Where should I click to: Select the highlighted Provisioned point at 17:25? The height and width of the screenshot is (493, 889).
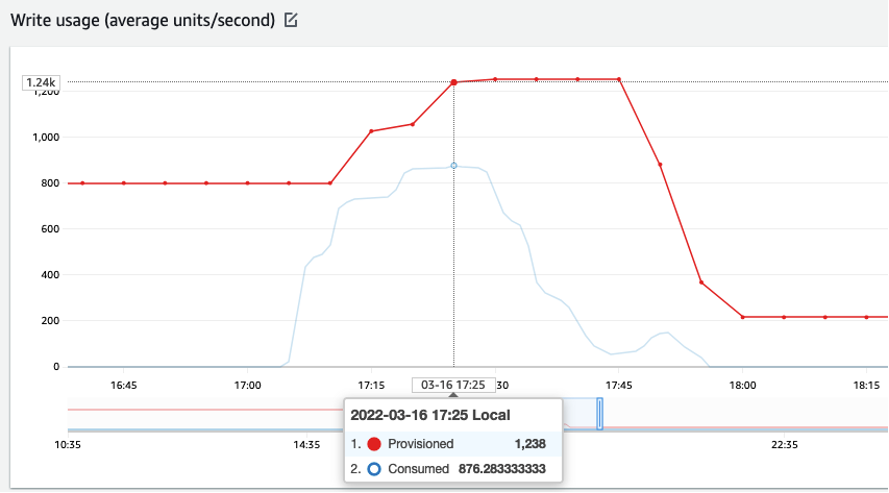(x=454, y=82)
